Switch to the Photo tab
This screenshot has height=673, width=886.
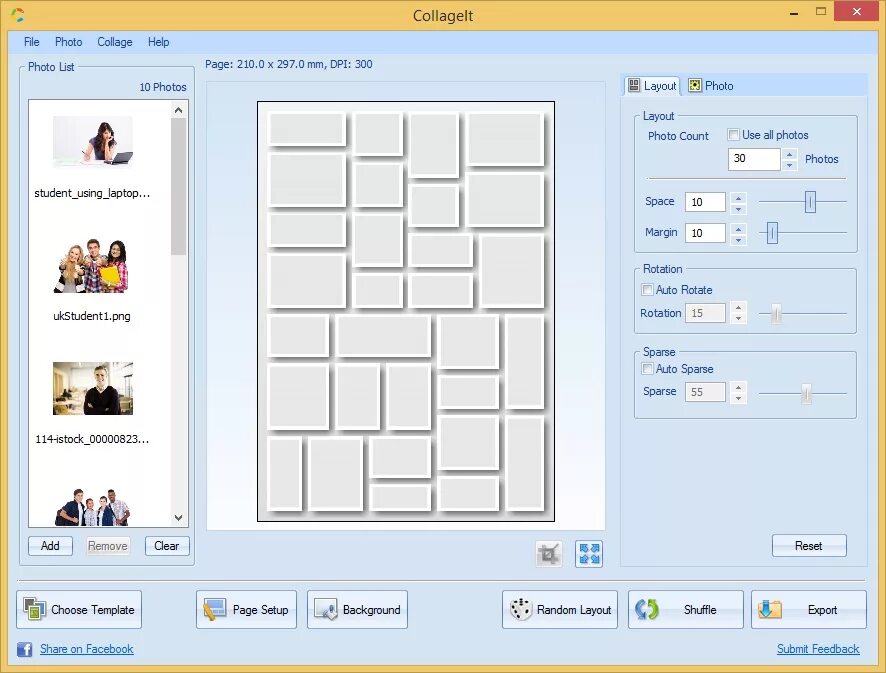click(711, 86)
